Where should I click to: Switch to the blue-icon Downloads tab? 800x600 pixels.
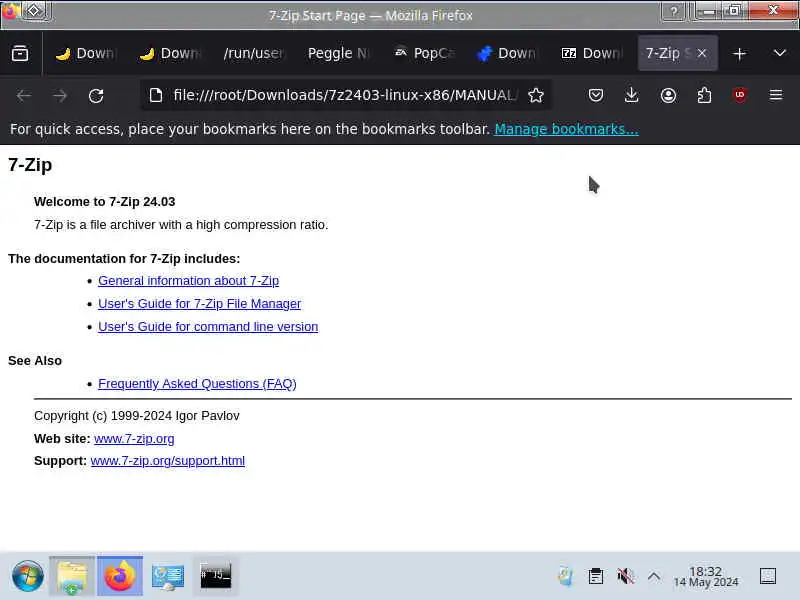pyautogui.click(x=508, y=53)
